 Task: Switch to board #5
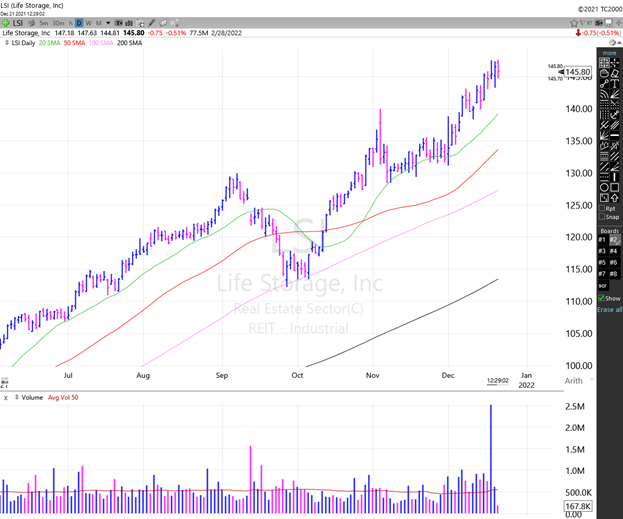point(602,263)
